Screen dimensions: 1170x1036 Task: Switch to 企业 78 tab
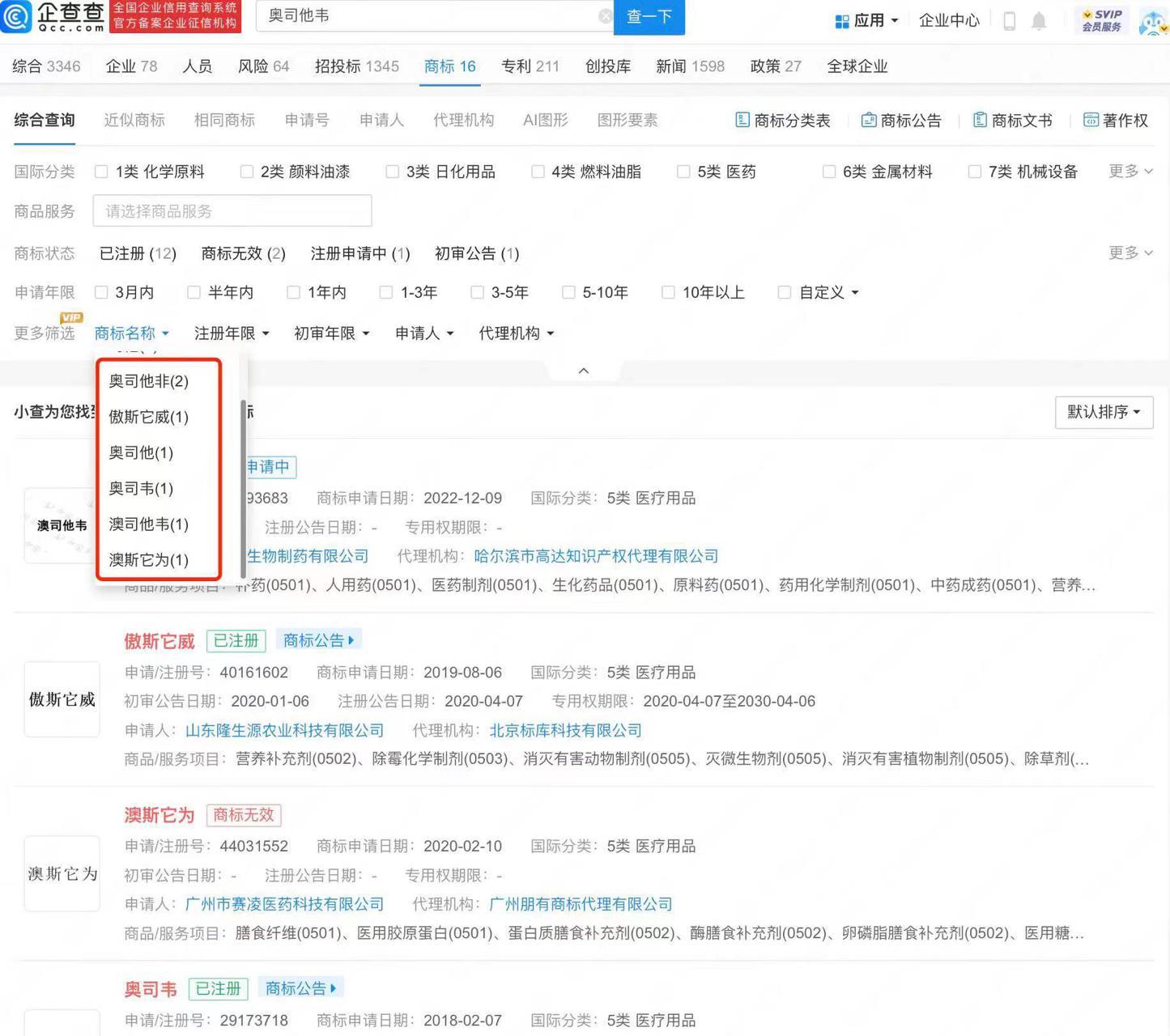pyautogui.click(x=131, y=66)
